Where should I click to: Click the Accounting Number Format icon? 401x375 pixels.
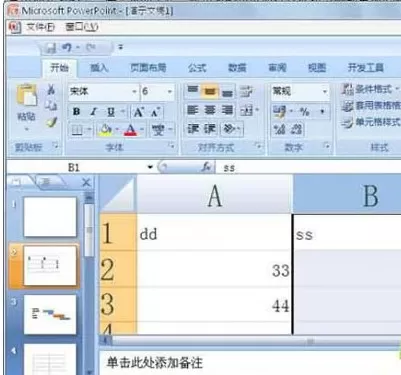pyautogui.click(x=279, y=111)
